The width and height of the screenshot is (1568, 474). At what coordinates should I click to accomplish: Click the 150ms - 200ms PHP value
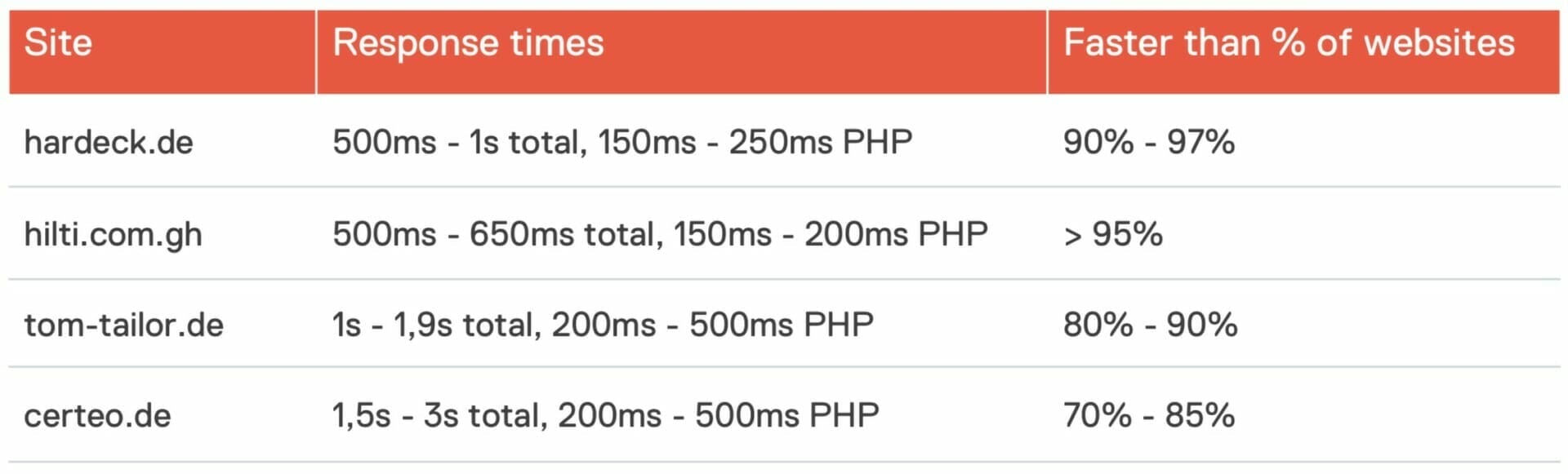[831, 235]
